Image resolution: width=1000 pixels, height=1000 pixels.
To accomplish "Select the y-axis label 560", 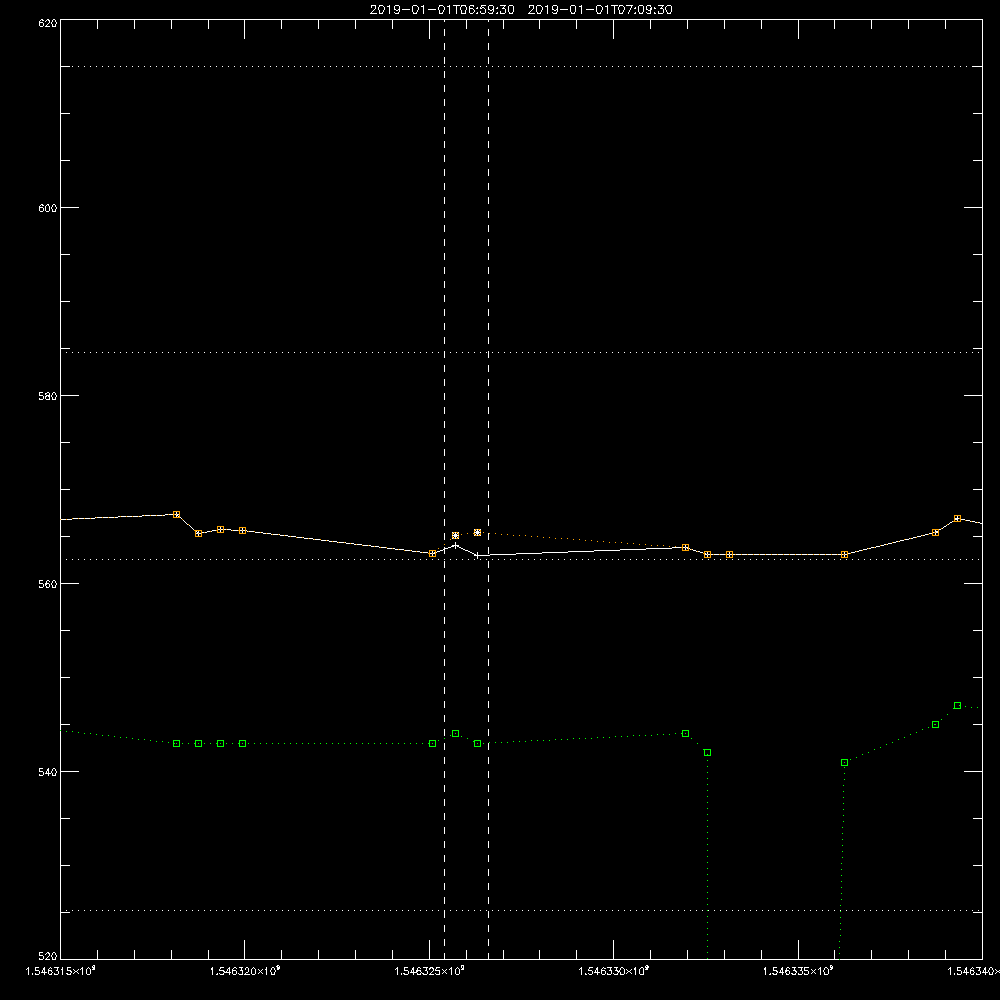I will coord(48,584).
